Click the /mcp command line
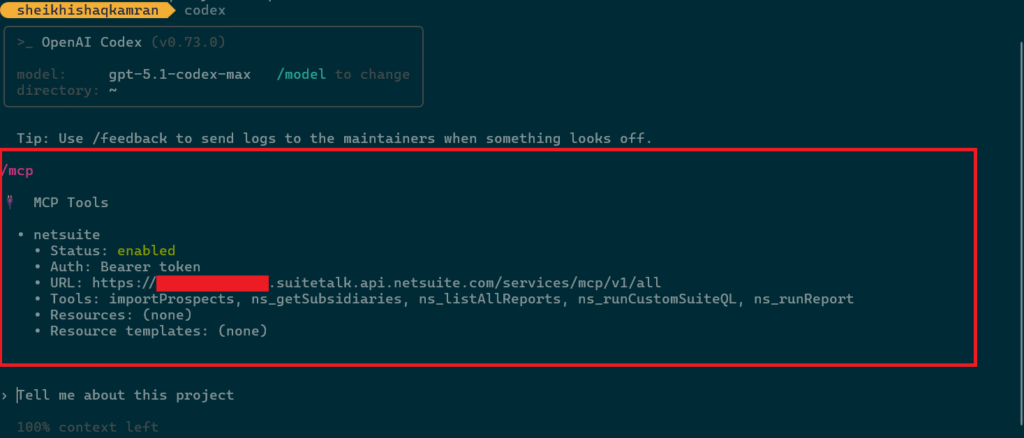This screenshot has width=1024, height=438. 19,171
